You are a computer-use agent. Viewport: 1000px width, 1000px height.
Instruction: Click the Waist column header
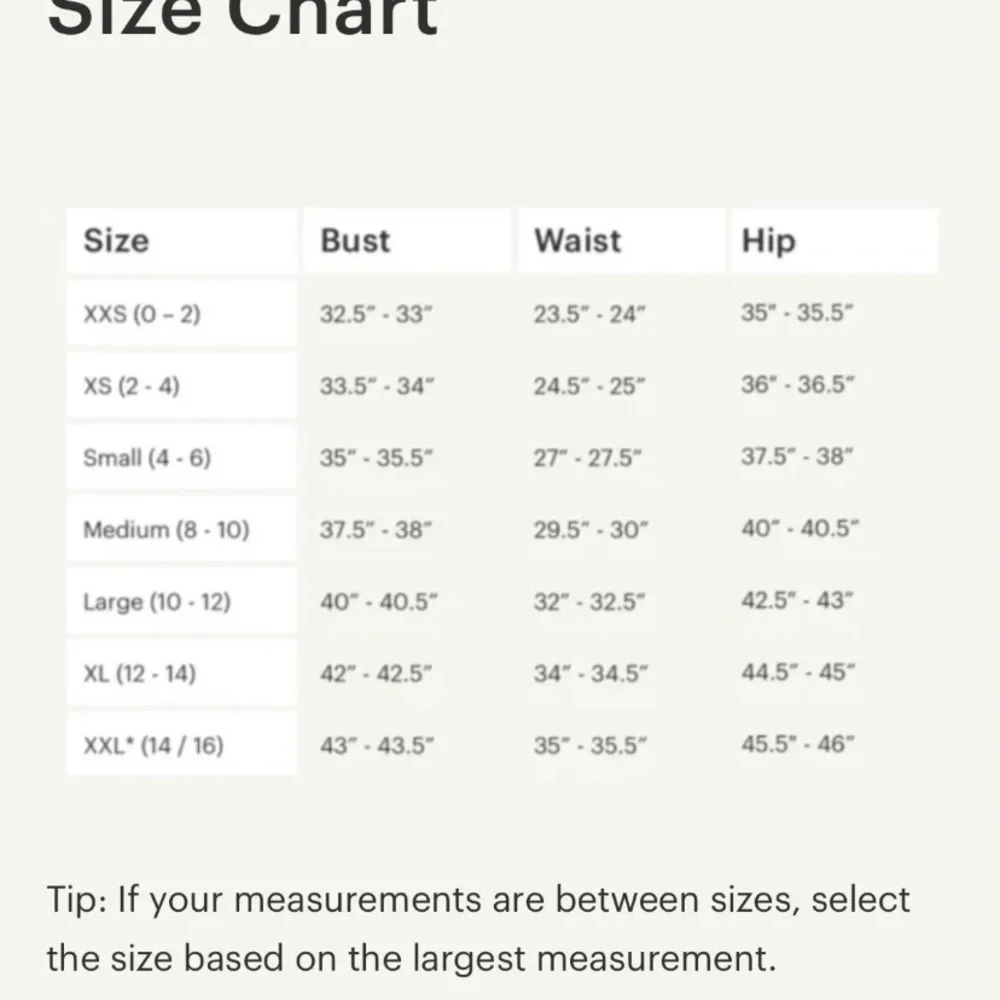(x=577, y=241)
